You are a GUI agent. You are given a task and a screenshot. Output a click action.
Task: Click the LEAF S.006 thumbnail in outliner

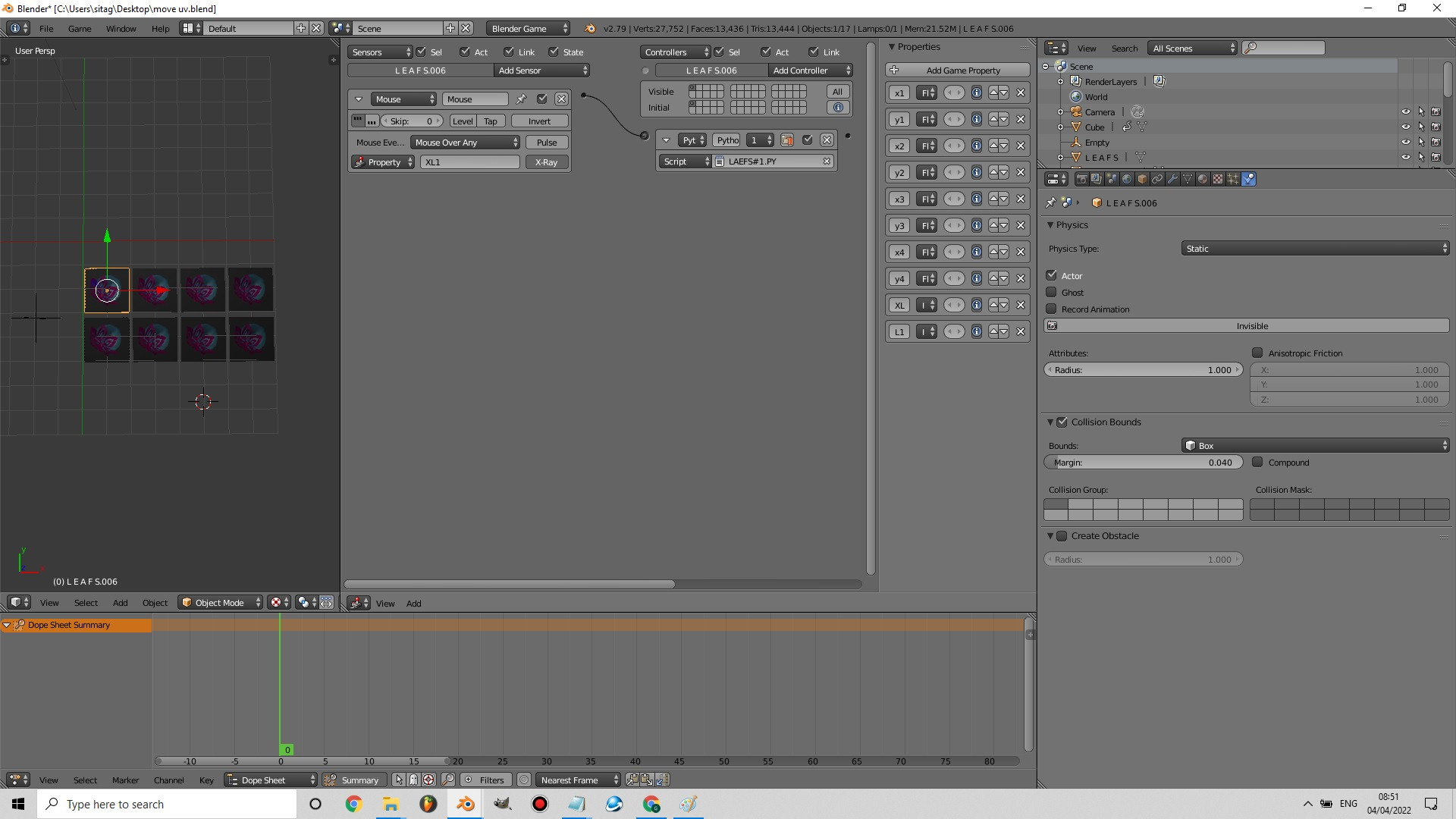pos(1097,203)
